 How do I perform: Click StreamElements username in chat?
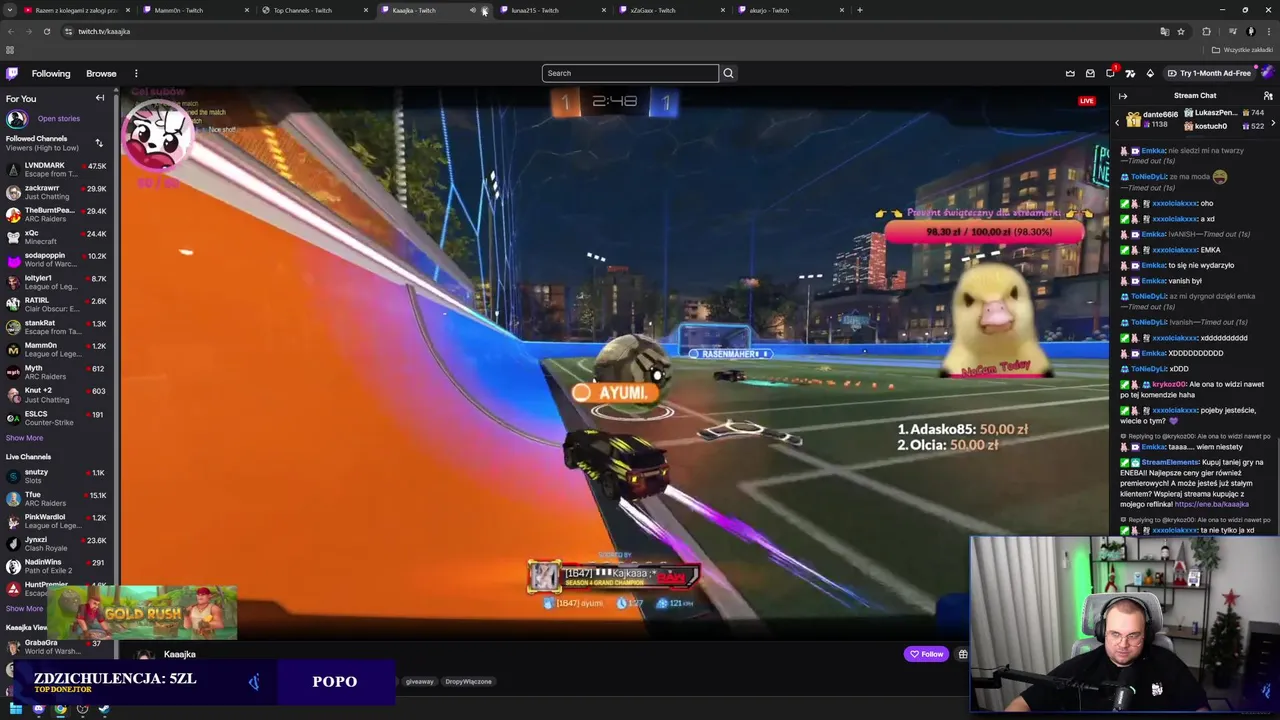tap(1170, 462)
